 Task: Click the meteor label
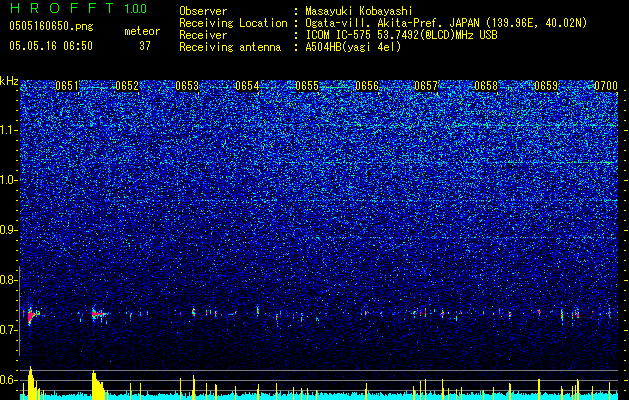(x=142, y=31)
